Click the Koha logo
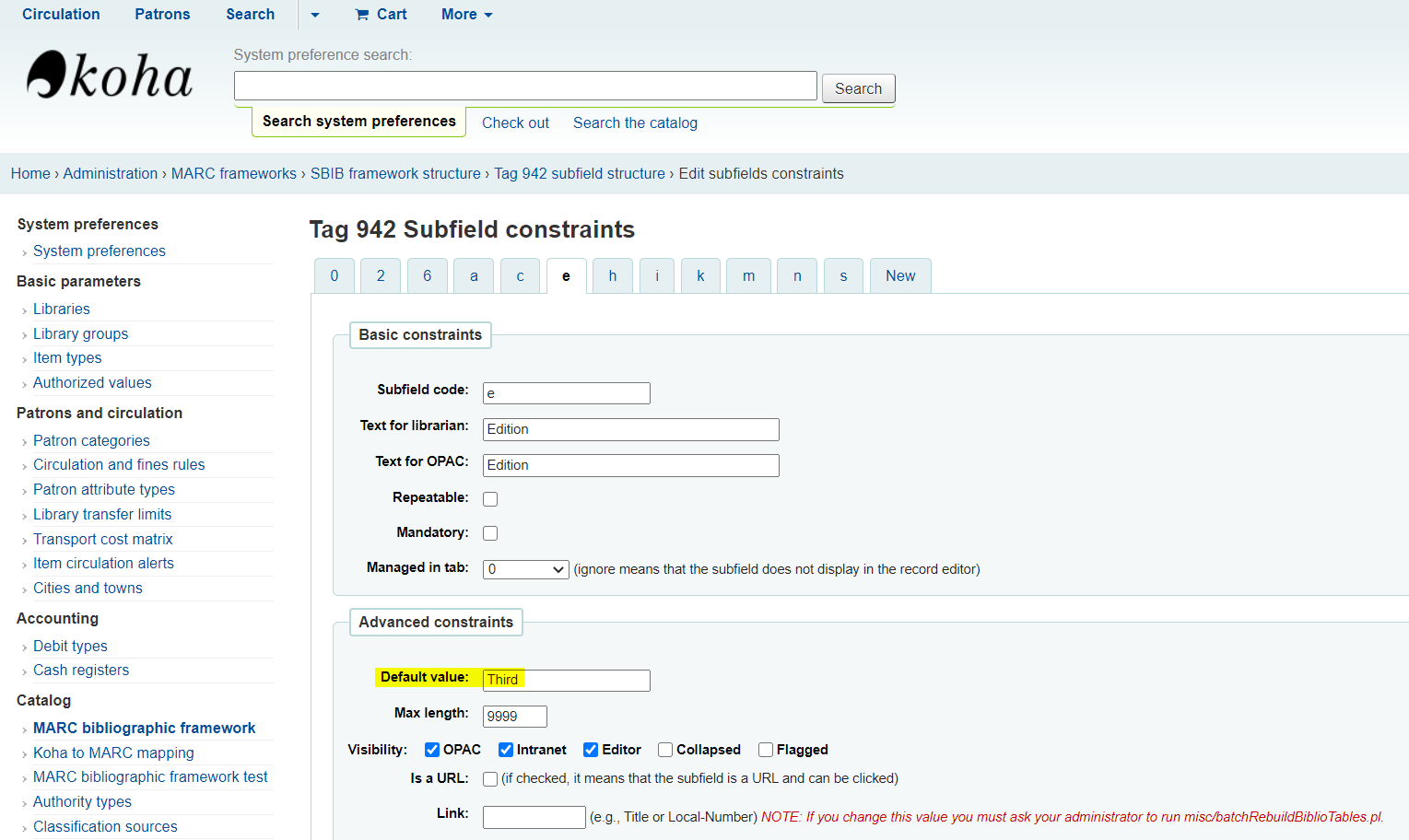This screenshot has width=1409, height=840. pyautogui.click(x=110, y=75)
